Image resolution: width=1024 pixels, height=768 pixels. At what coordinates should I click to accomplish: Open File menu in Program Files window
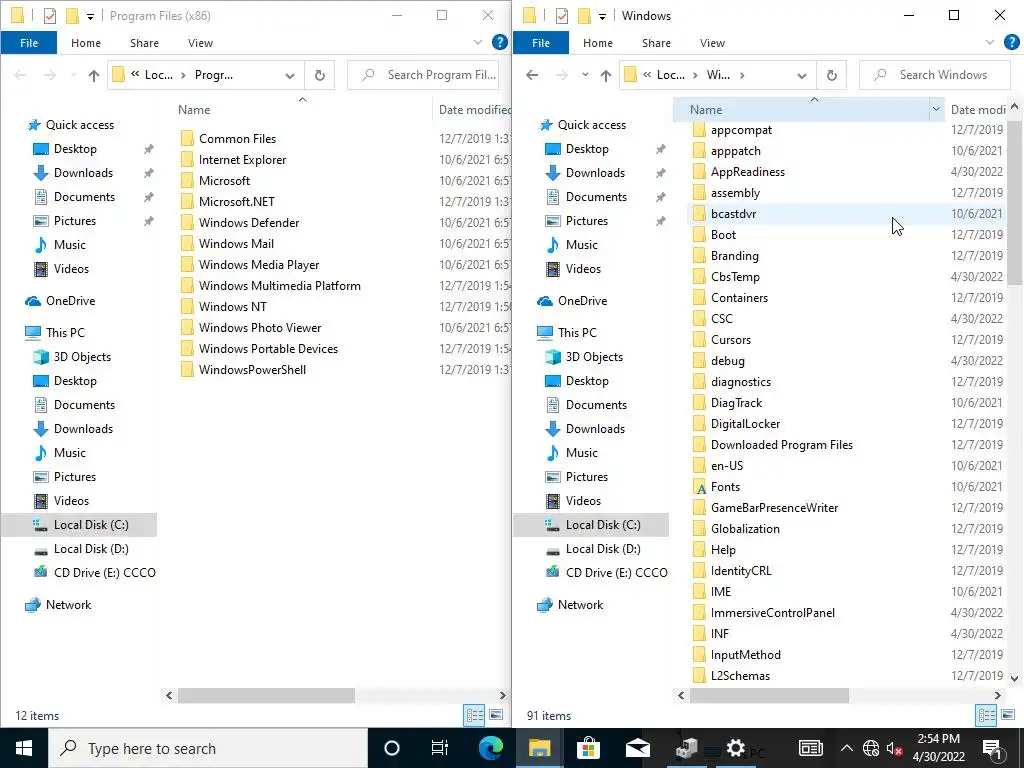(29, 42)
